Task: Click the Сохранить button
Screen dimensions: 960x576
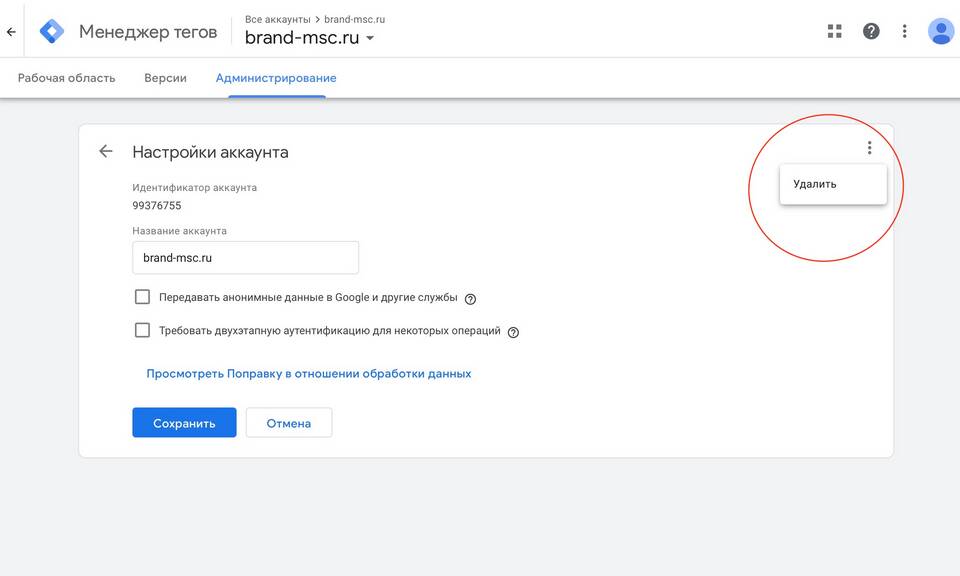Action: 184,423
